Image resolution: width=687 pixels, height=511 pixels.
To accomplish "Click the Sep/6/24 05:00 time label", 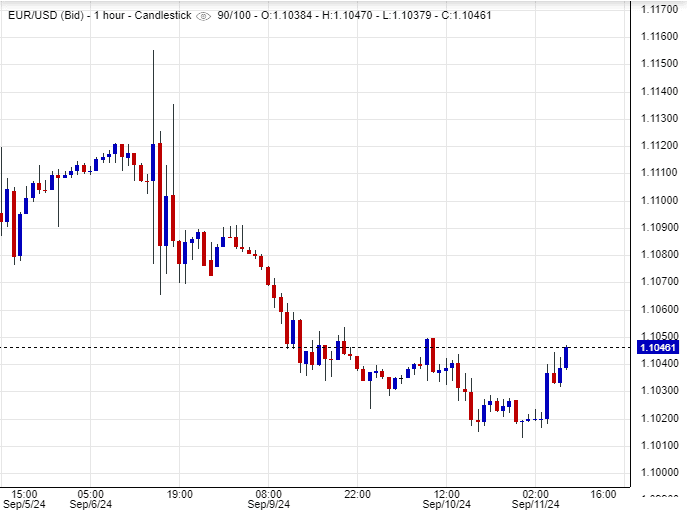I will click(90, 499).
